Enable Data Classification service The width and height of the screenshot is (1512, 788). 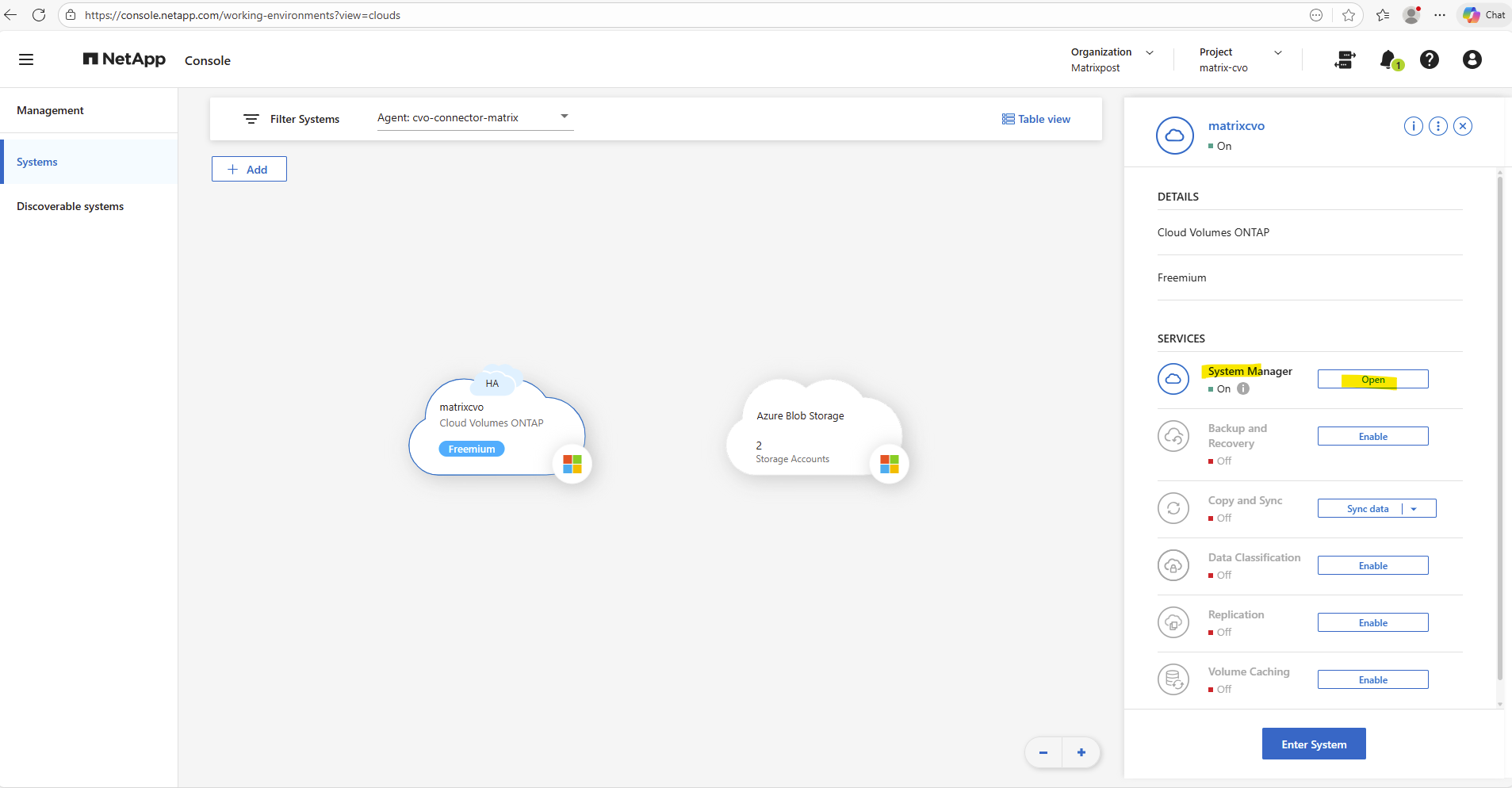(x=1372, y=566)
